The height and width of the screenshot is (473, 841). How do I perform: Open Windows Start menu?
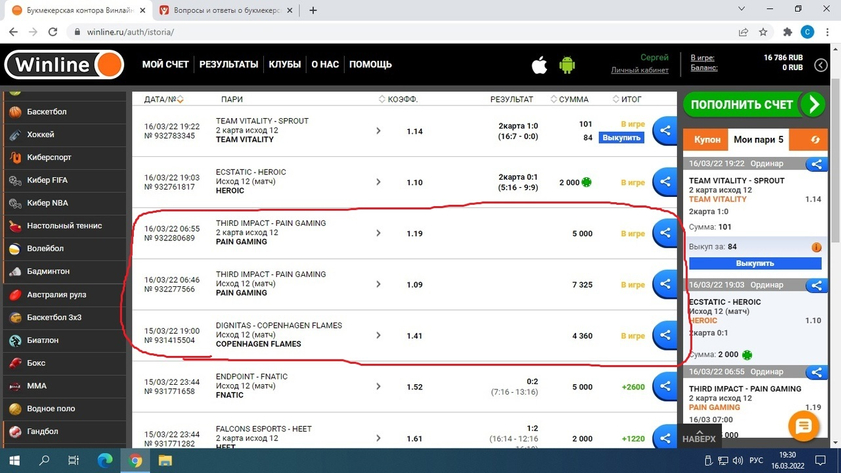point(14,461)
